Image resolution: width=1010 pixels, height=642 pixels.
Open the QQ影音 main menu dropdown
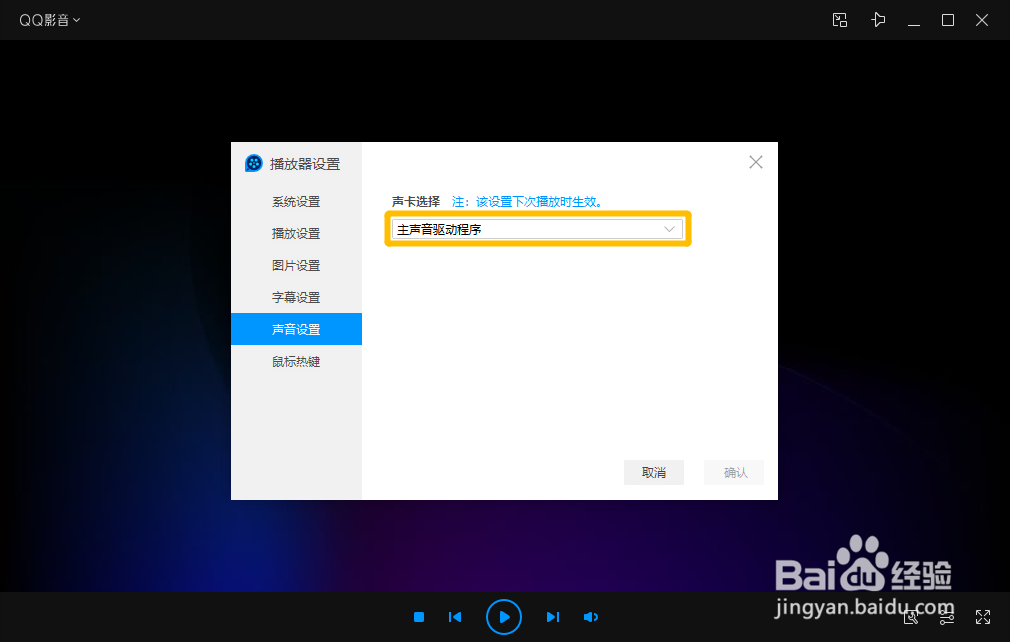pyautogui.click(x=50, y=20)
